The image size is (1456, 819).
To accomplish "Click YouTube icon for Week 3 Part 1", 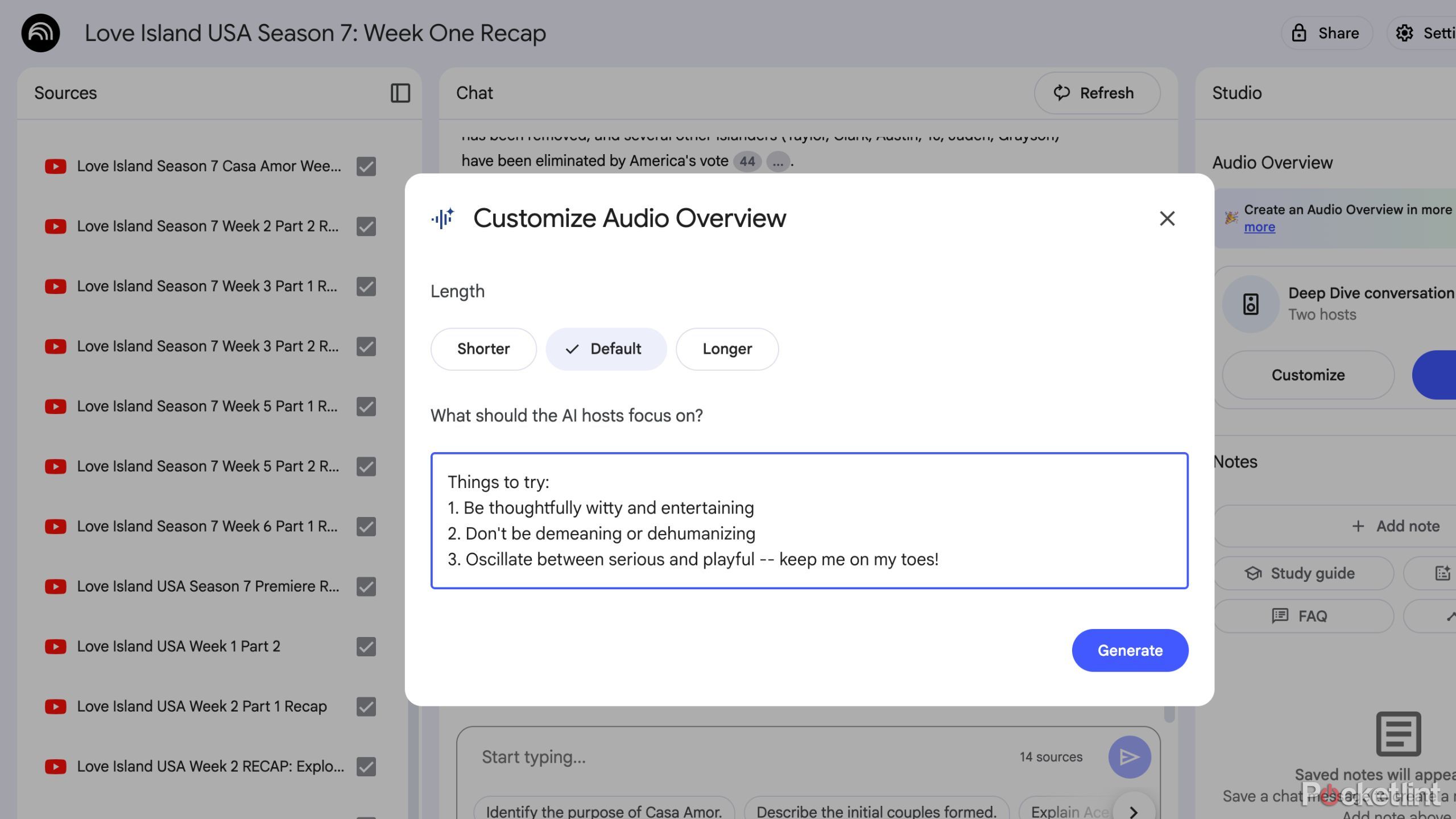I will [x=55, y=286].
